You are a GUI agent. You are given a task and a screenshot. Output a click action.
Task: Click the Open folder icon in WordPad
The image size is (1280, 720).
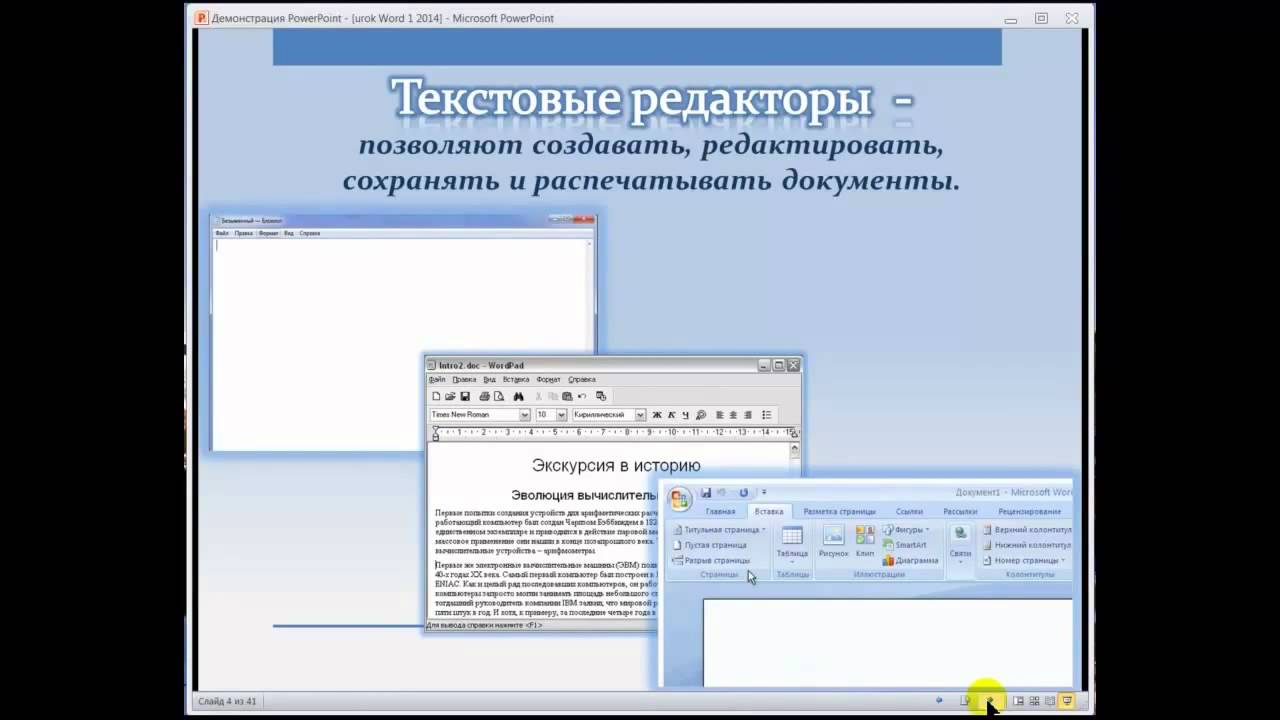point(450,396)
